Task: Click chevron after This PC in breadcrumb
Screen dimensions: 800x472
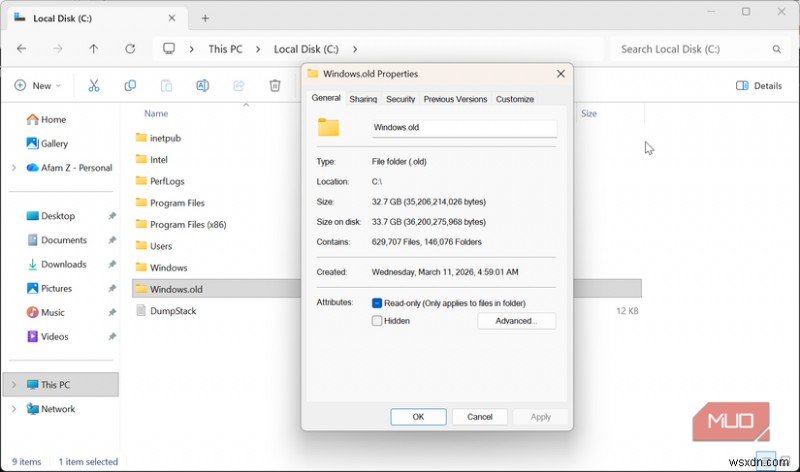Action: point(258,49)
